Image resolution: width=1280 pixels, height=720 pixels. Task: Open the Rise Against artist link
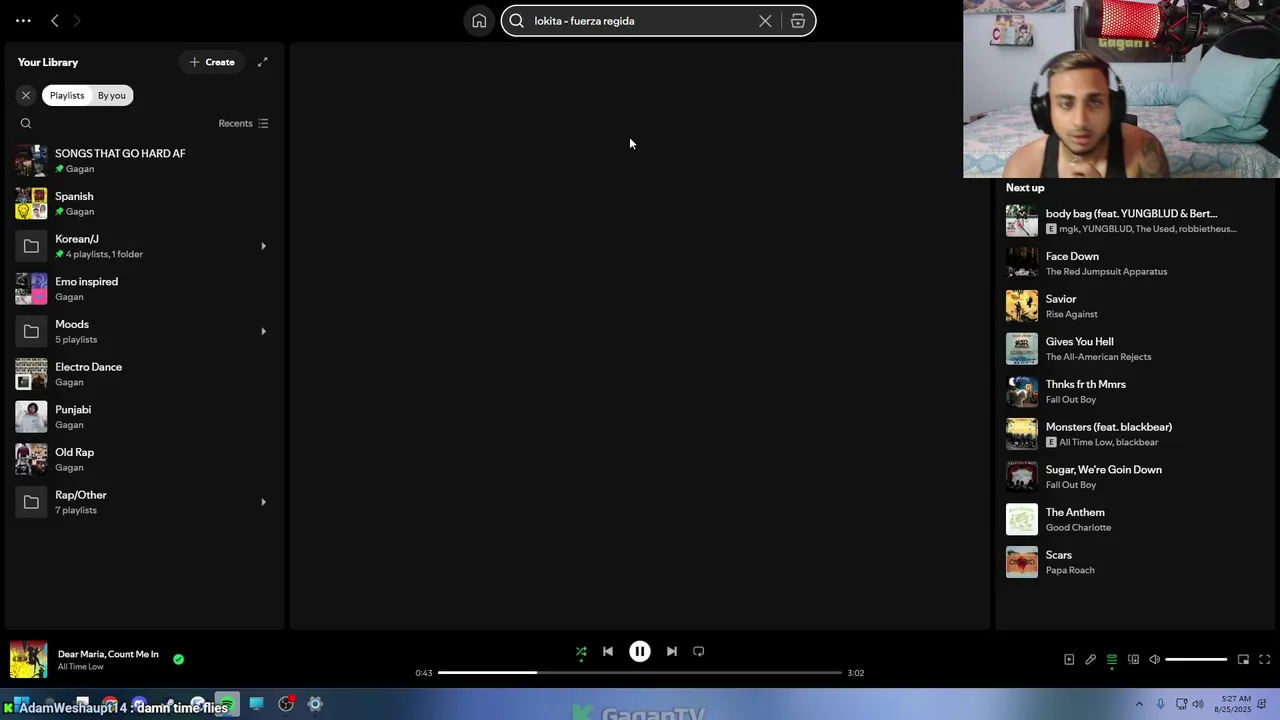tap(1071, 314)
